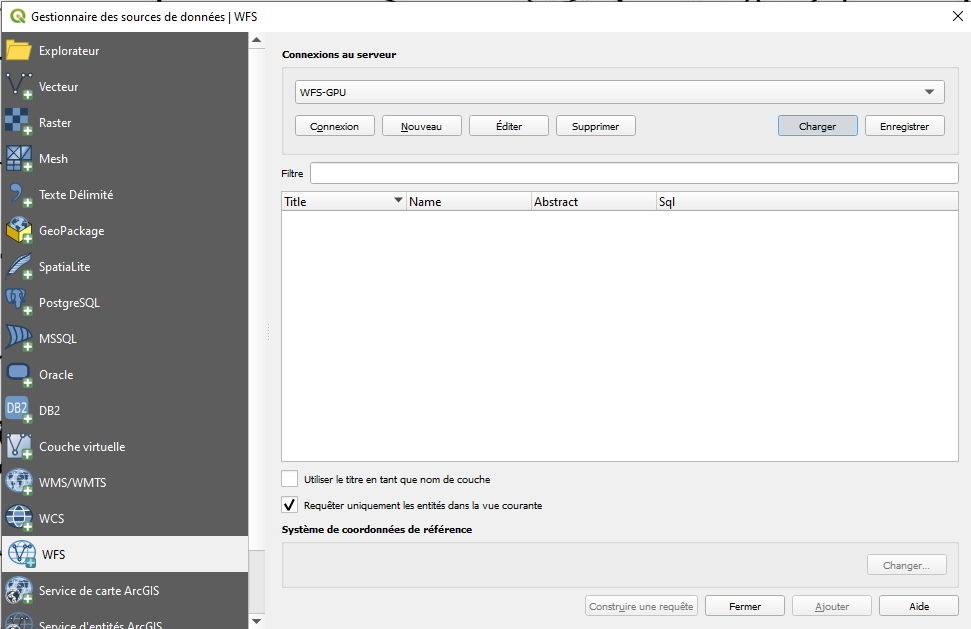The image size is (971, 629).
Task: Expand the WFS-GPU connection dropdown
Action: click(931, 92)
